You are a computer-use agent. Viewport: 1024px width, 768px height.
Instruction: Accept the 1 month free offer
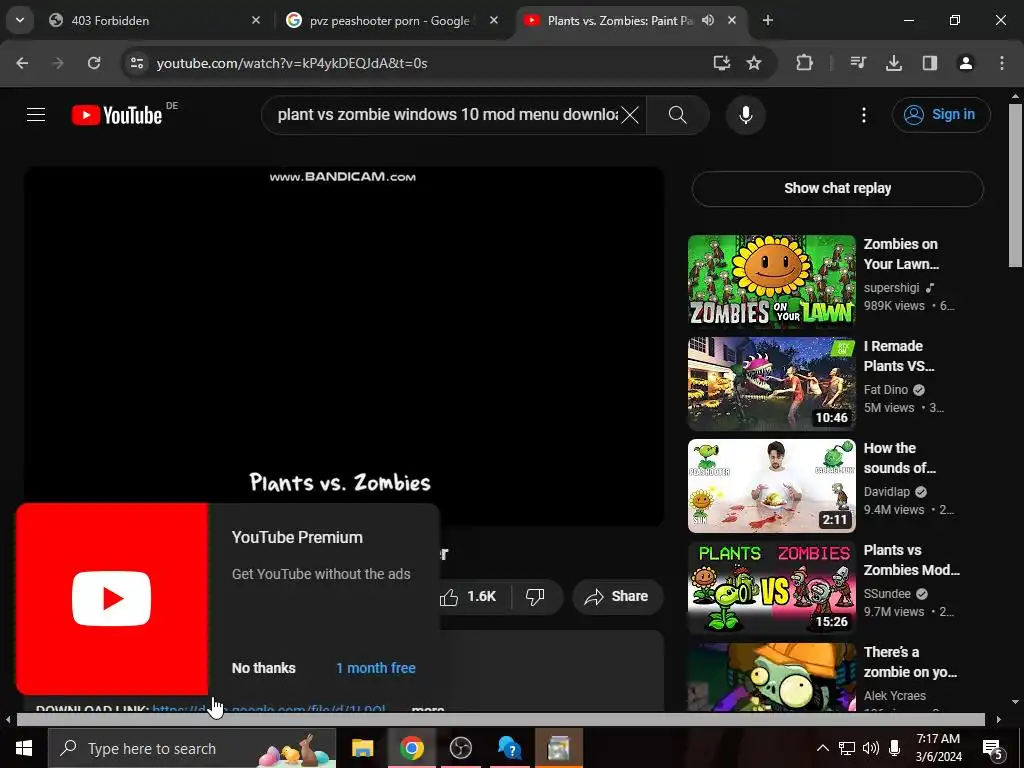tap(376, 668)
